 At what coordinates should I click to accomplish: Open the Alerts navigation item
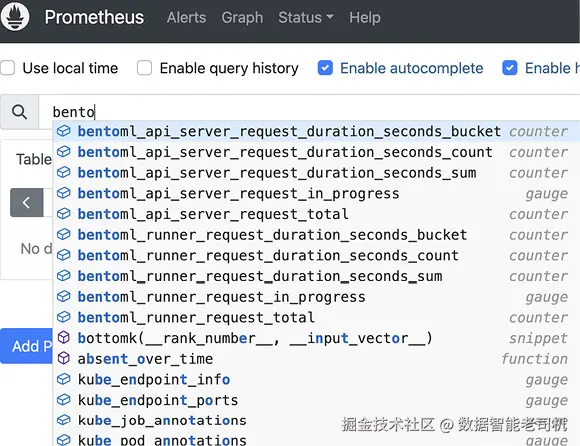click(186, 17)
